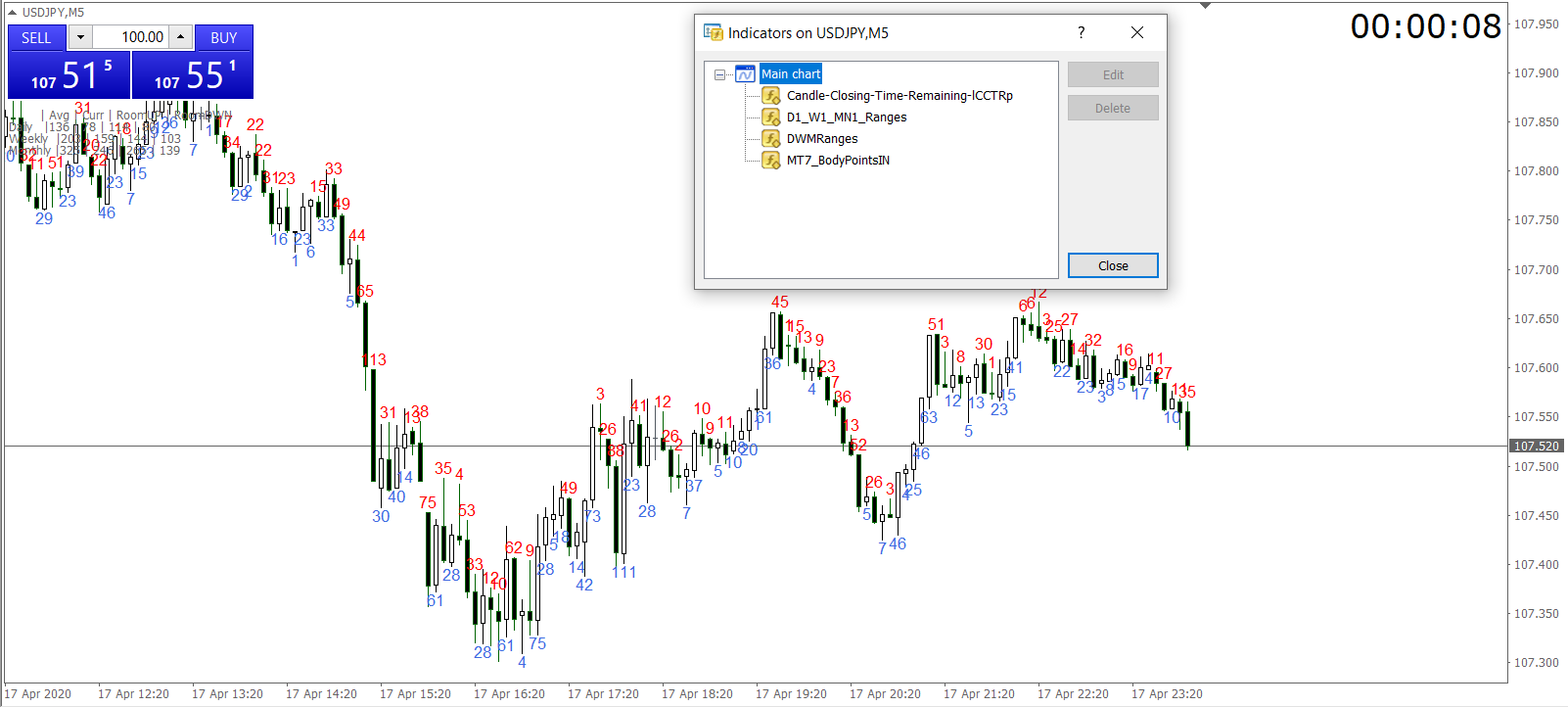
Task: Click the 100.00 volume input field
Action: (x=131, y=37)
